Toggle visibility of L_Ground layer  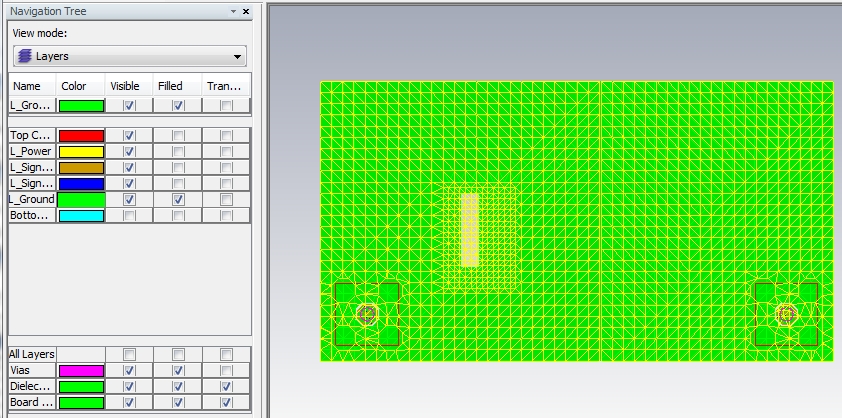[129, 200]
